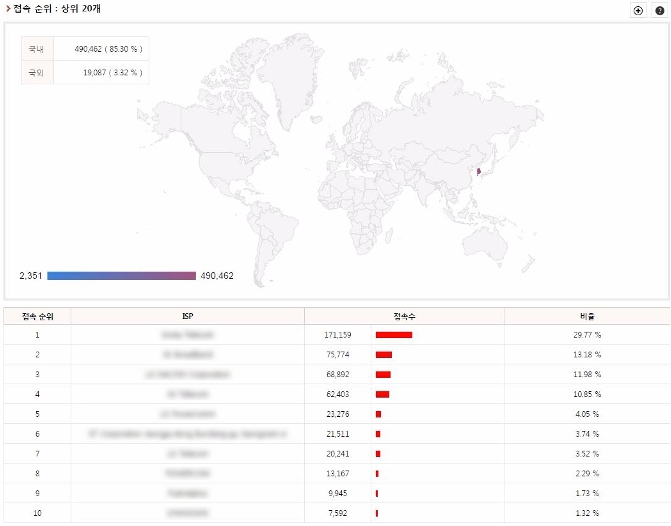The width and height of the screenshot is (671, 526).
Task: Click the plus icon in the panel header
Action: (x=638, y=10)
